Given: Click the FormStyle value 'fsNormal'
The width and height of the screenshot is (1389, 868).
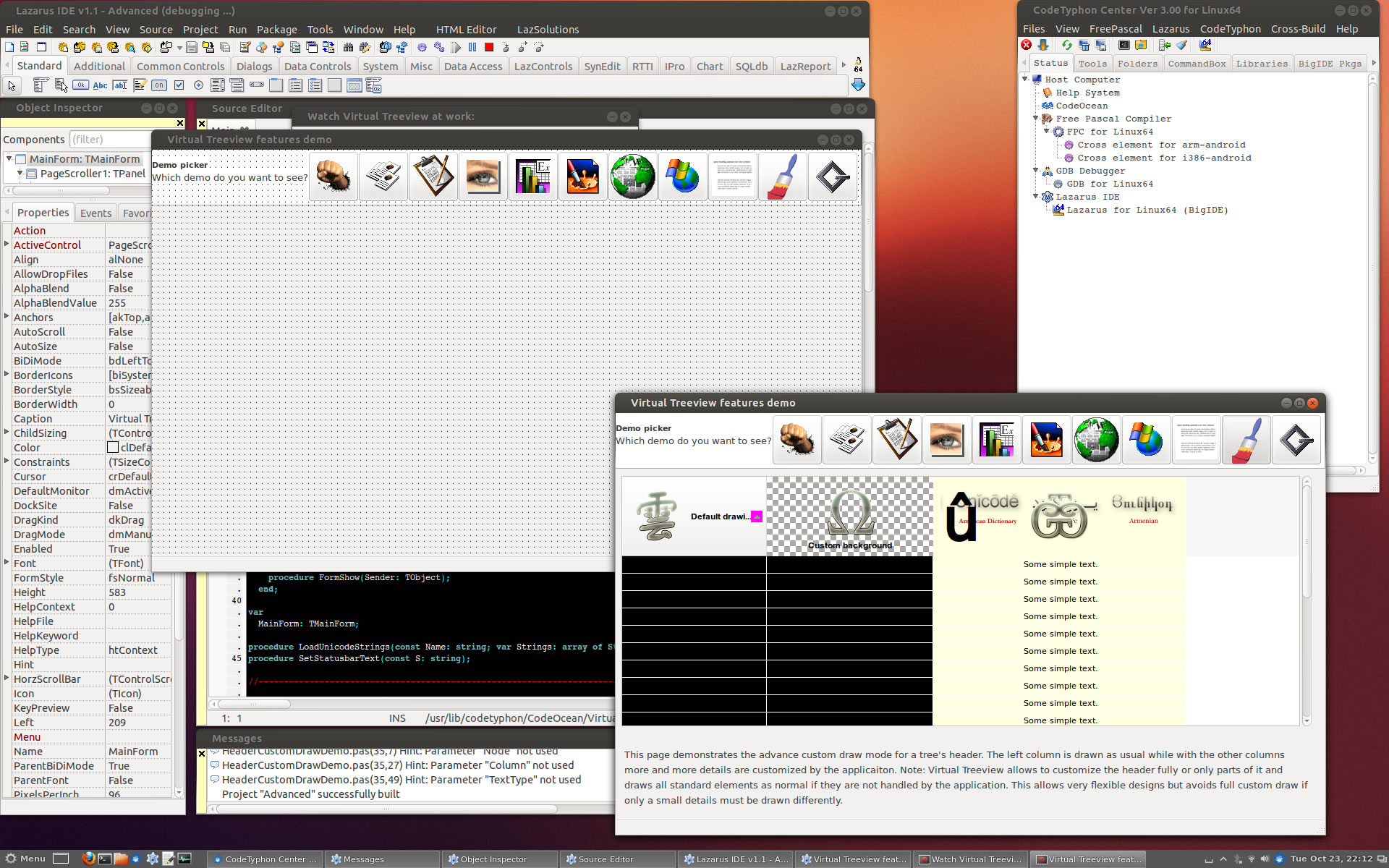Looking at the screenshot, I should tap(132, 578).
